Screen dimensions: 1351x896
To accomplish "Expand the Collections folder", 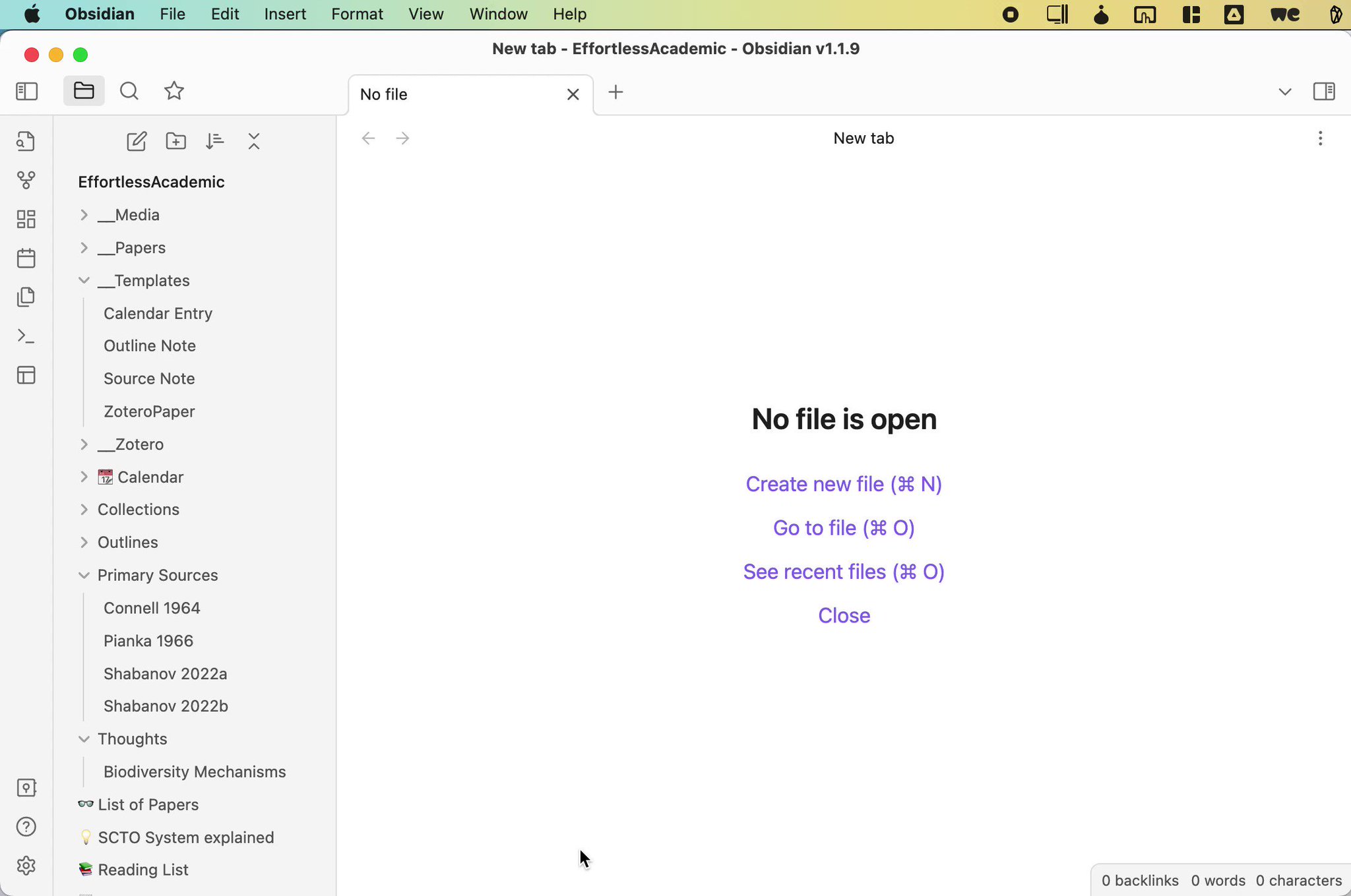I will pyautogui.click(x=83, y=510).
